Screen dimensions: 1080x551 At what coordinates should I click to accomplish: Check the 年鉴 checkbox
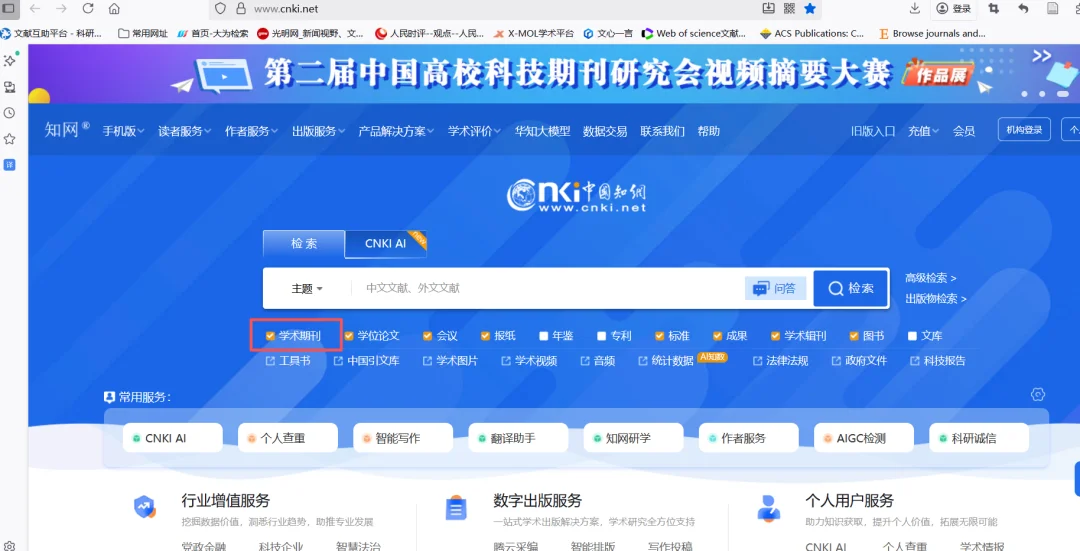point(543,336)
